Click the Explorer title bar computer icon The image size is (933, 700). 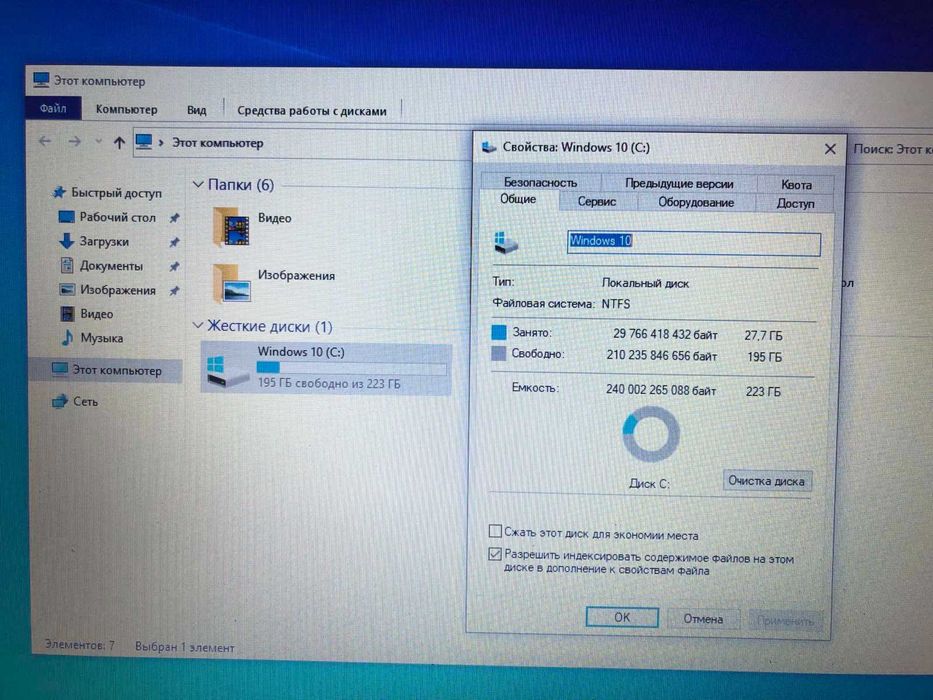40,80
